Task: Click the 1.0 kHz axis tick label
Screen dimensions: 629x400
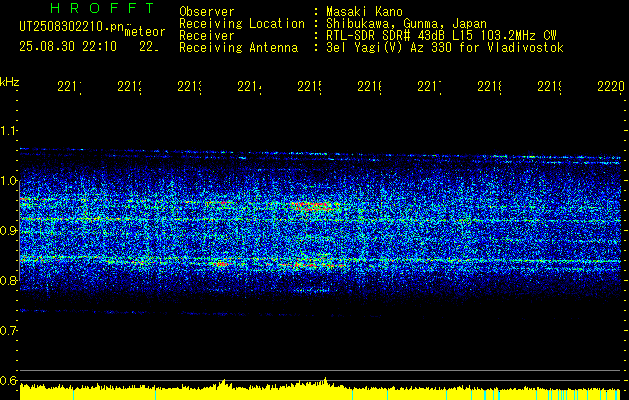Action: 8,181
